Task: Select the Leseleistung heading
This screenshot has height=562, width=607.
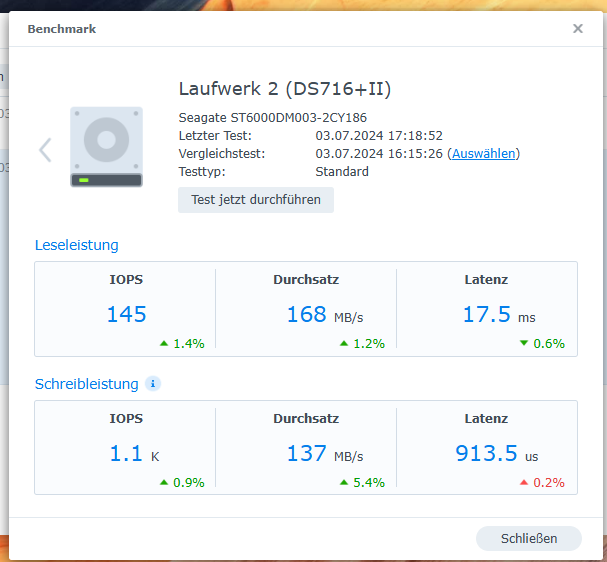Action: (77, 245)
